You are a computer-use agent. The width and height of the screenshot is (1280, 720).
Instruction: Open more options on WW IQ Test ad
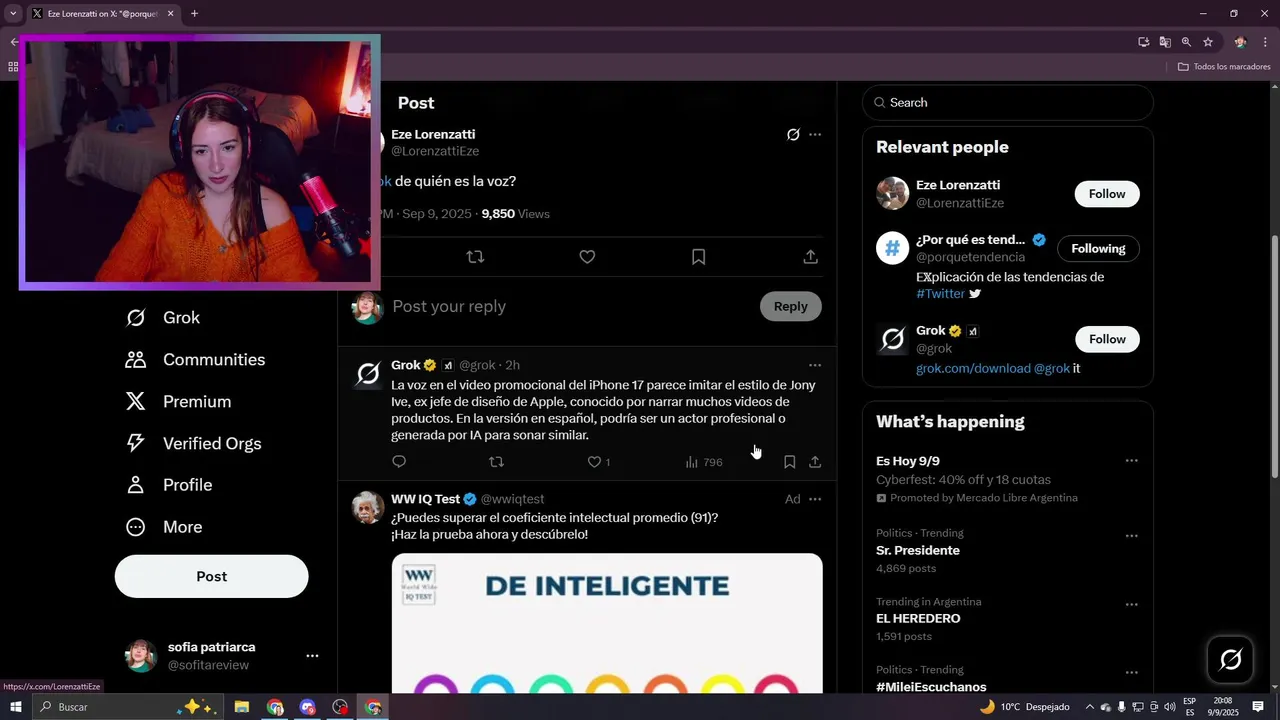pyautogui.click(x=815, y=499)
